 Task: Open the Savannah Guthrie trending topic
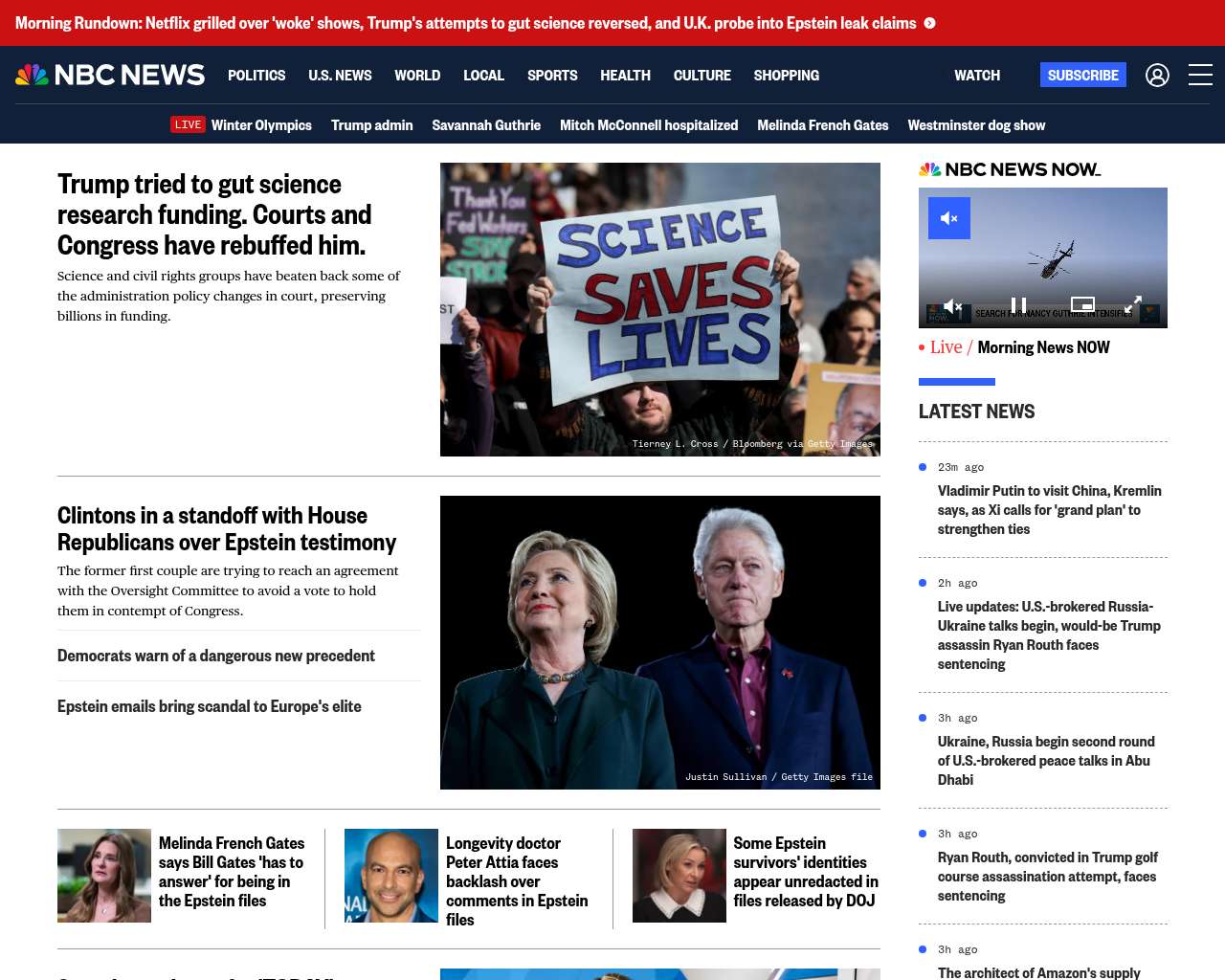486,124
